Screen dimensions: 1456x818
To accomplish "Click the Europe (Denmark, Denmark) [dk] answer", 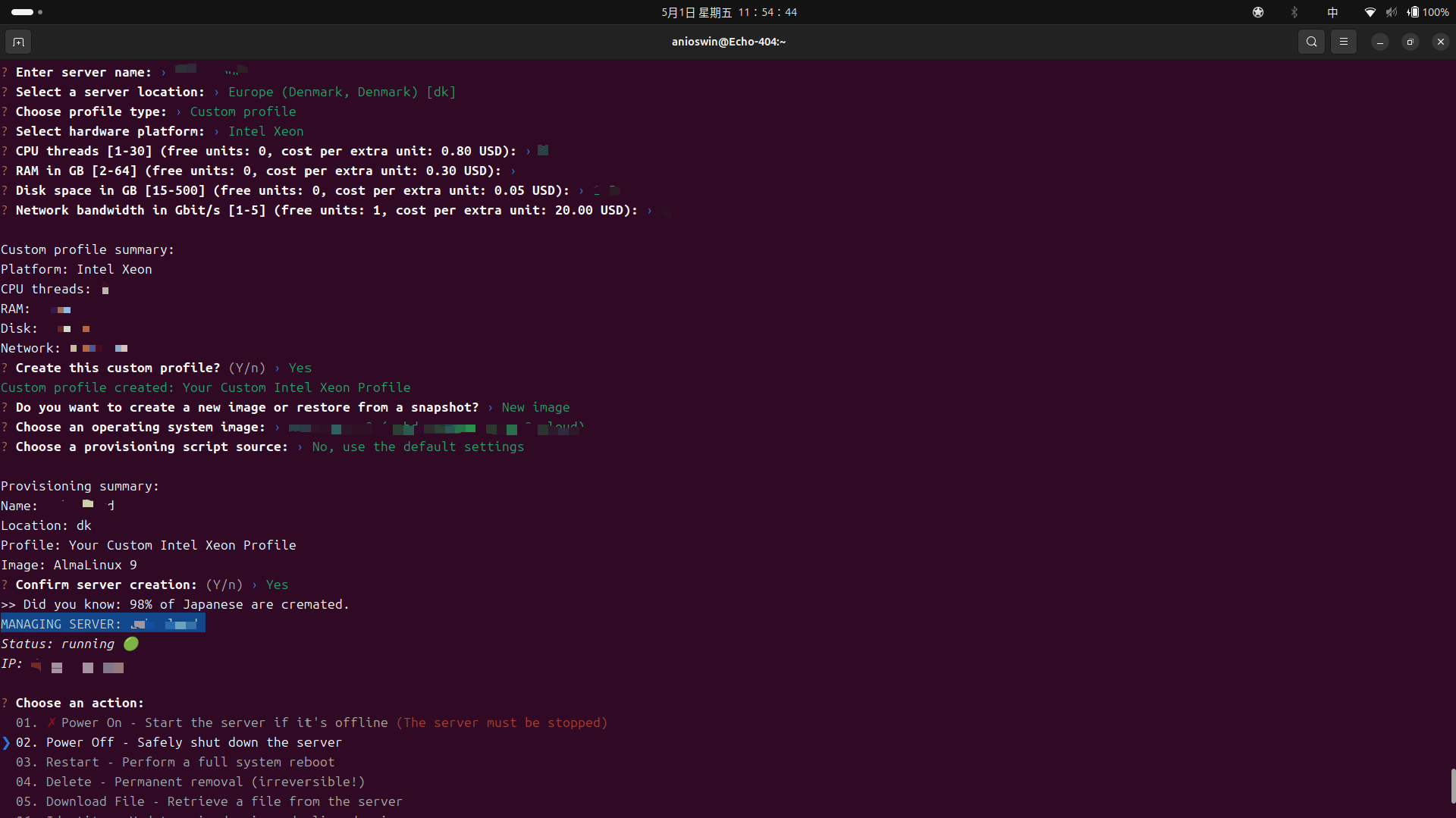I will 342,92.
